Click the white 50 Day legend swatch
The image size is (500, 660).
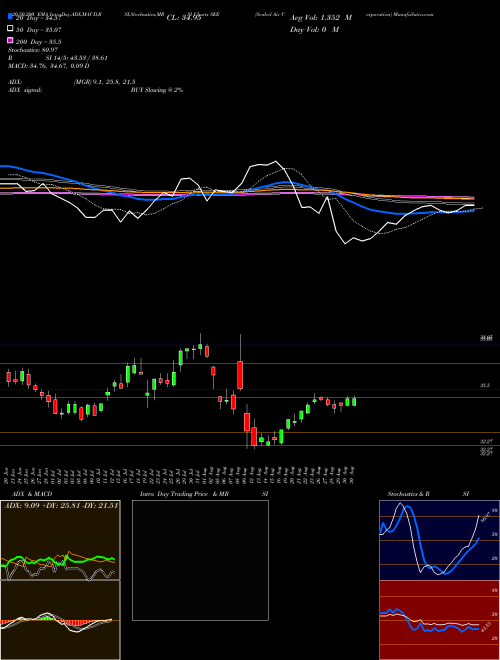click(x=10, y=29)
